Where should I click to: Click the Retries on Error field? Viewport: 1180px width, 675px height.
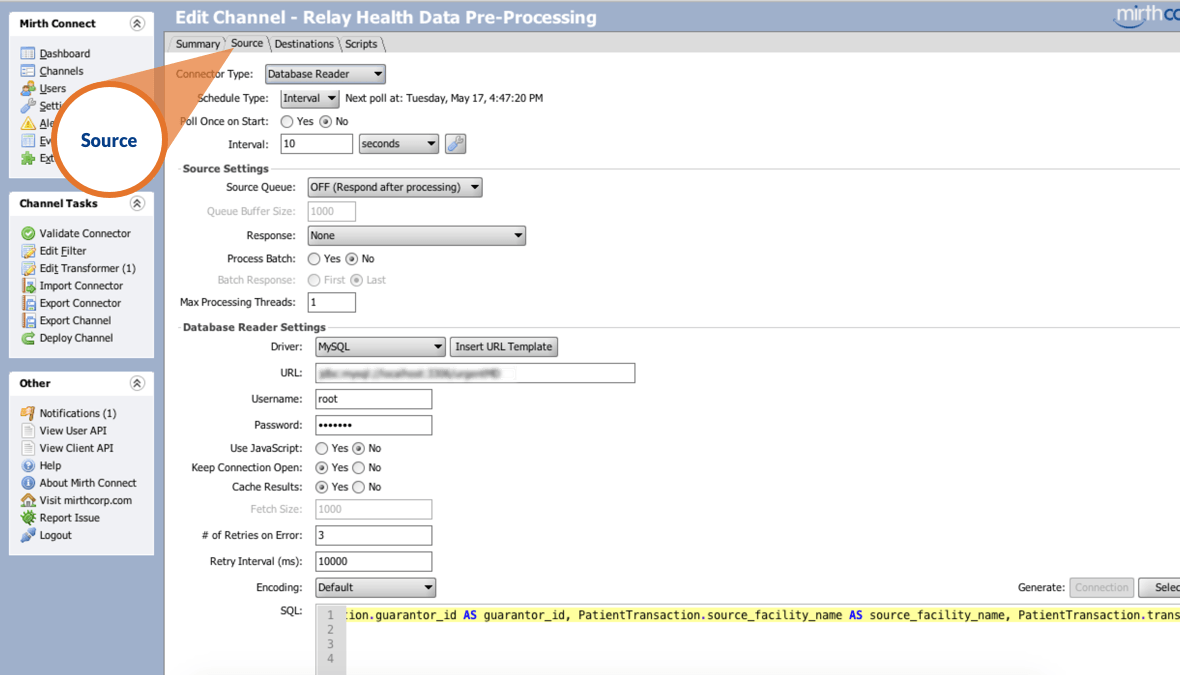click(373, 535)
